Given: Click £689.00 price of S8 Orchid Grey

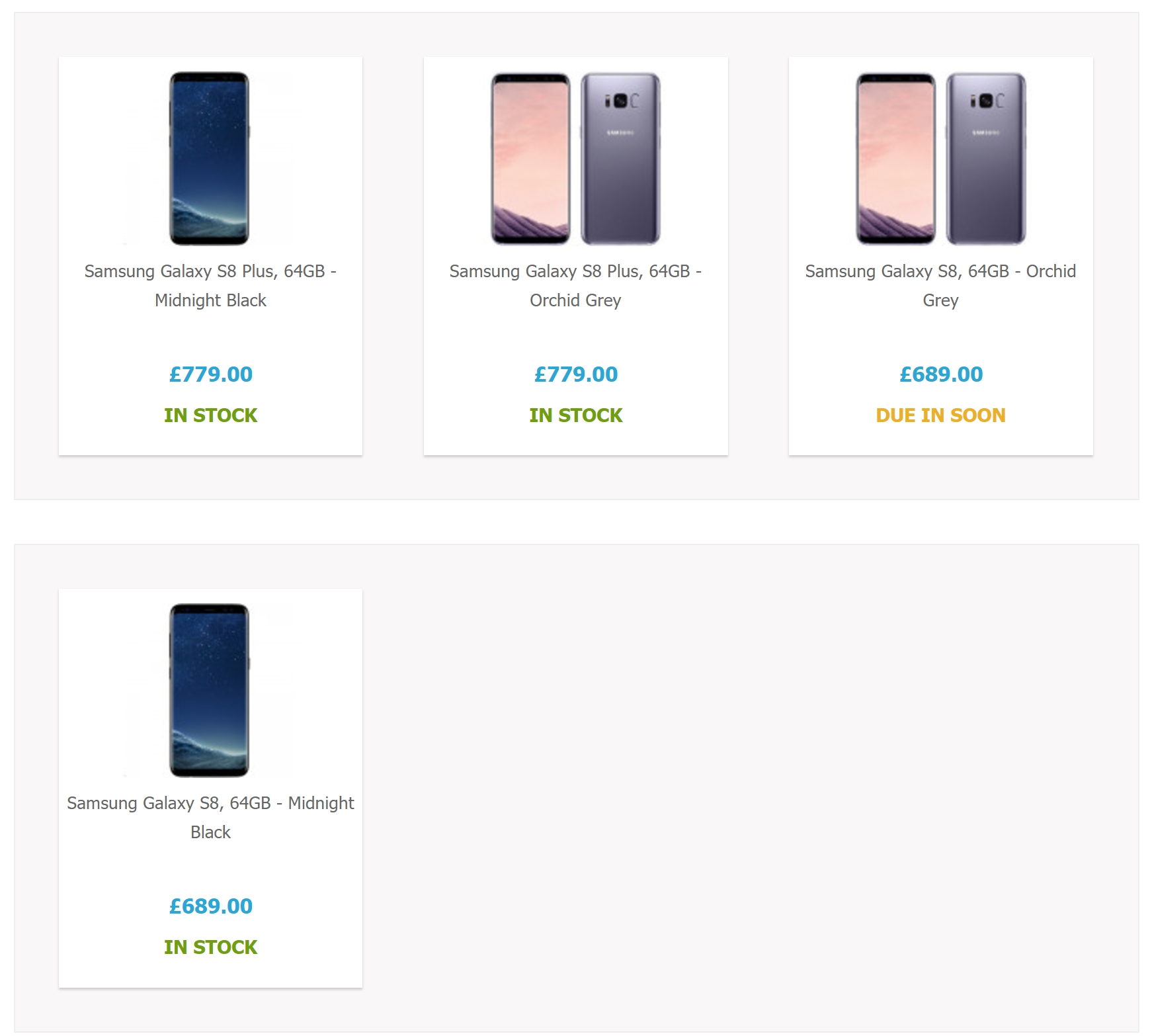Looking at the screenshot, I should pyautogui.click(x=940, y=374).
